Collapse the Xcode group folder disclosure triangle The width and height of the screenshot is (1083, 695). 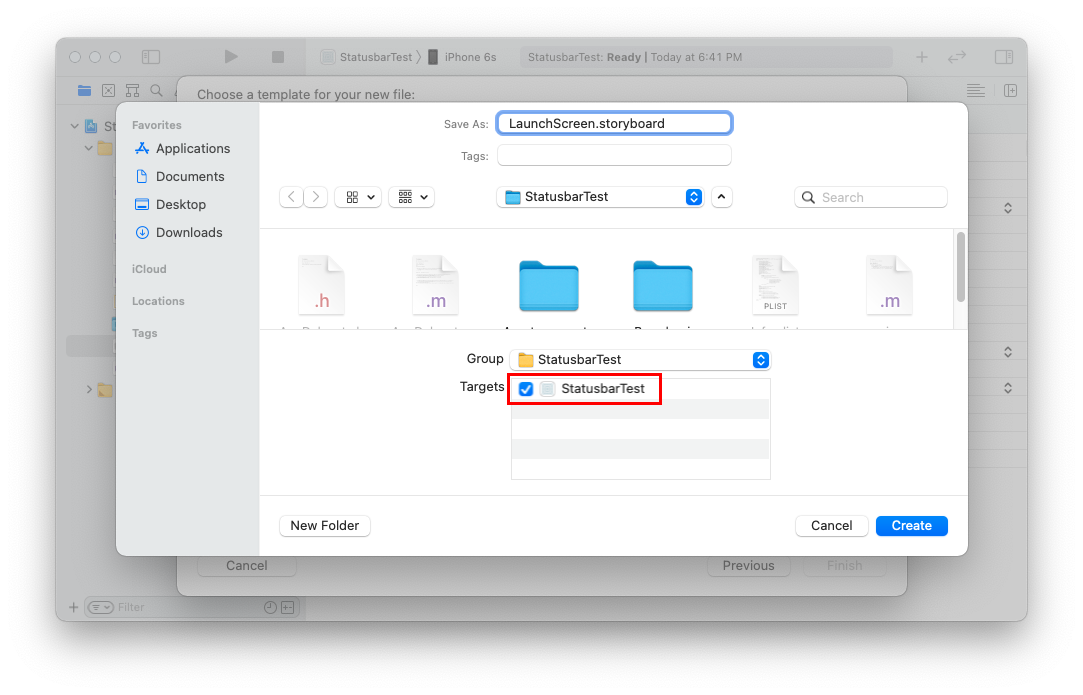[88, 148]
